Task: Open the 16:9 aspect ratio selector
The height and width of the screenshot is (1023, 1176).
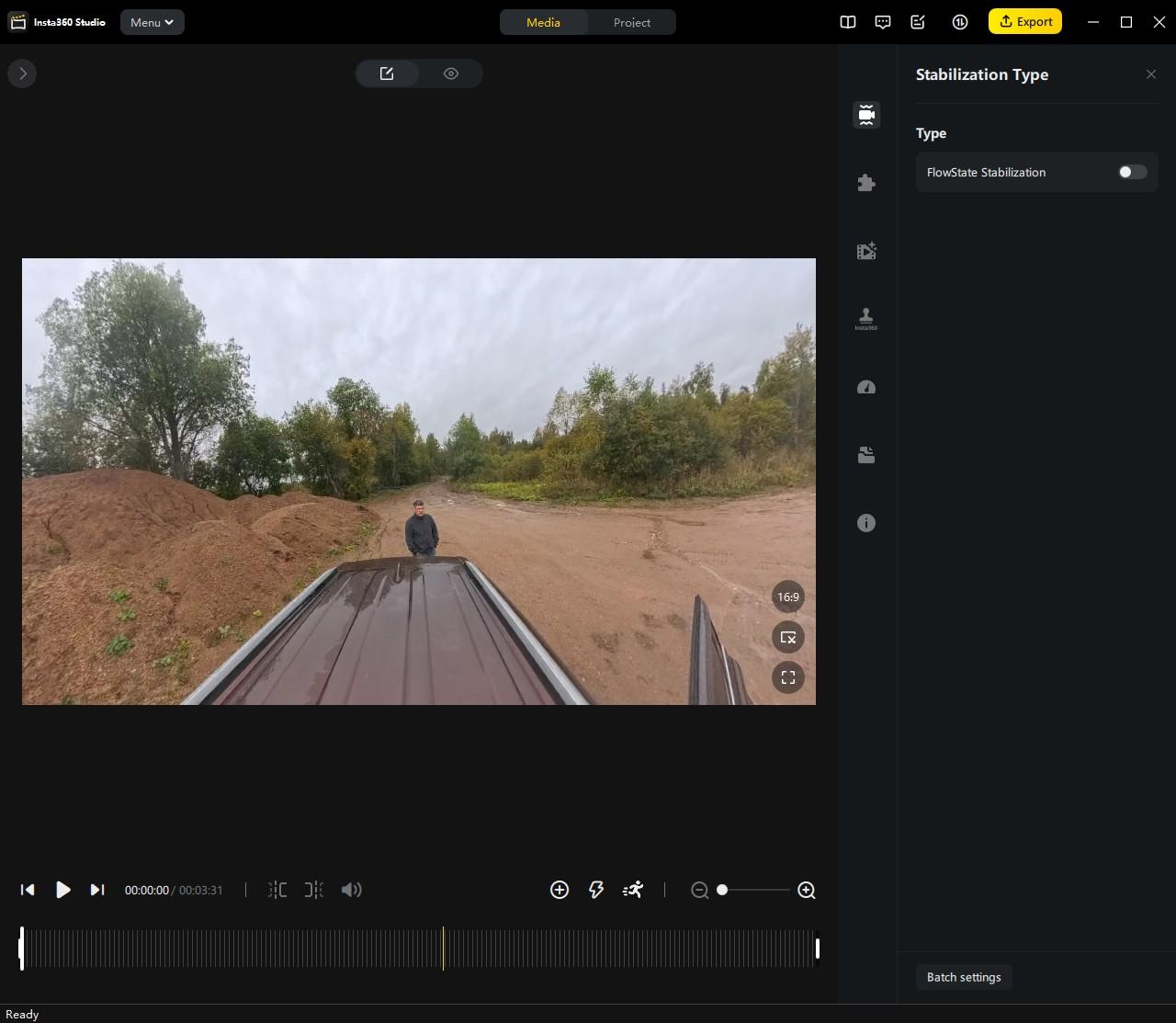Action: pos(787,597)
